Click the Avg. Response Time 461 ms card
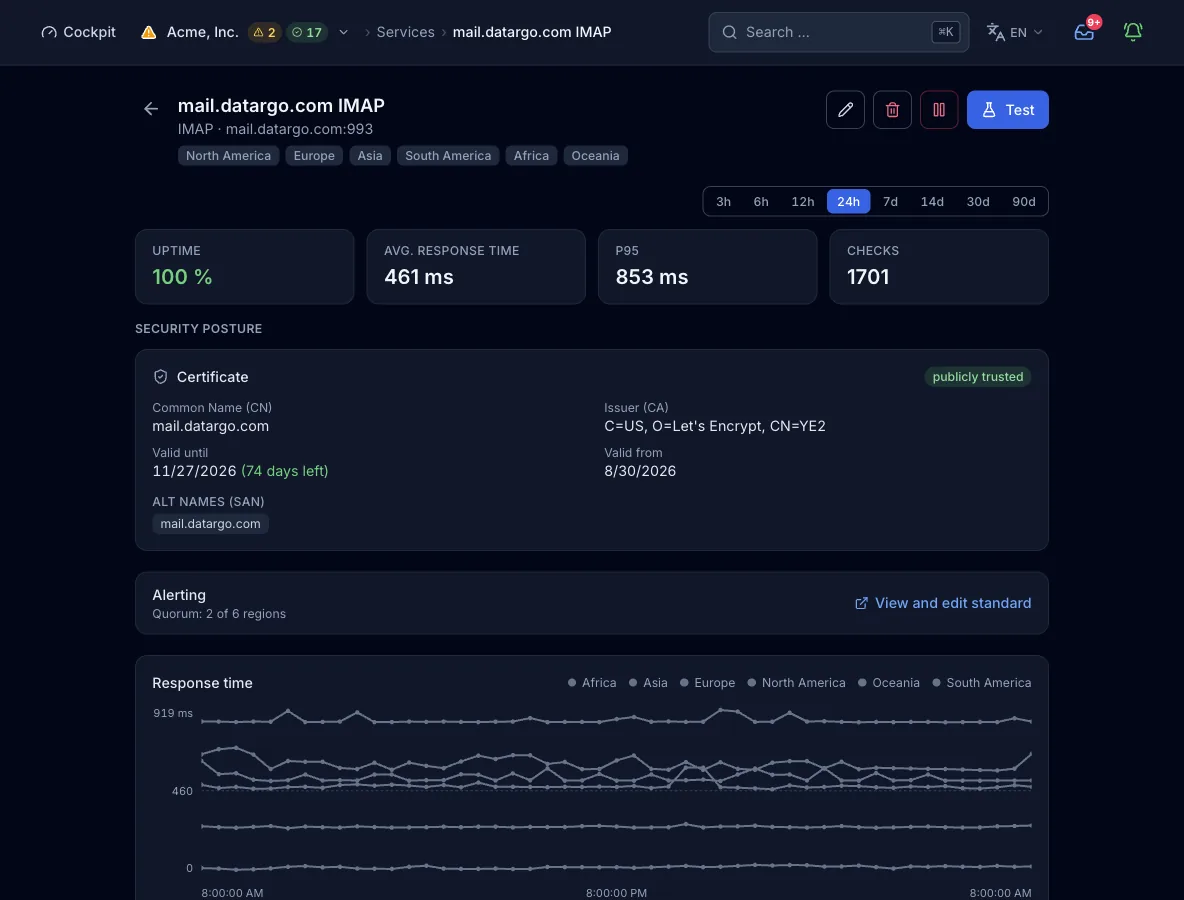Image resolution: width=1184 pixels, height=900 pixels. [476, 267]
